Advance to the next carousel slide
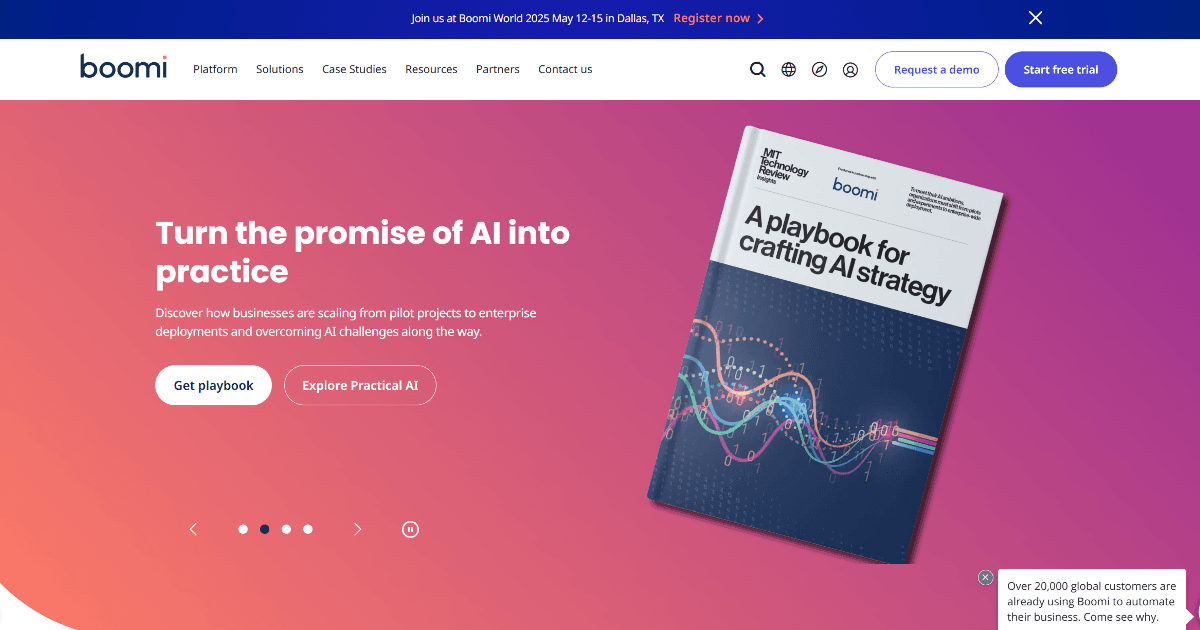This screenshot has width=1200, height=630. coord(357,529)
